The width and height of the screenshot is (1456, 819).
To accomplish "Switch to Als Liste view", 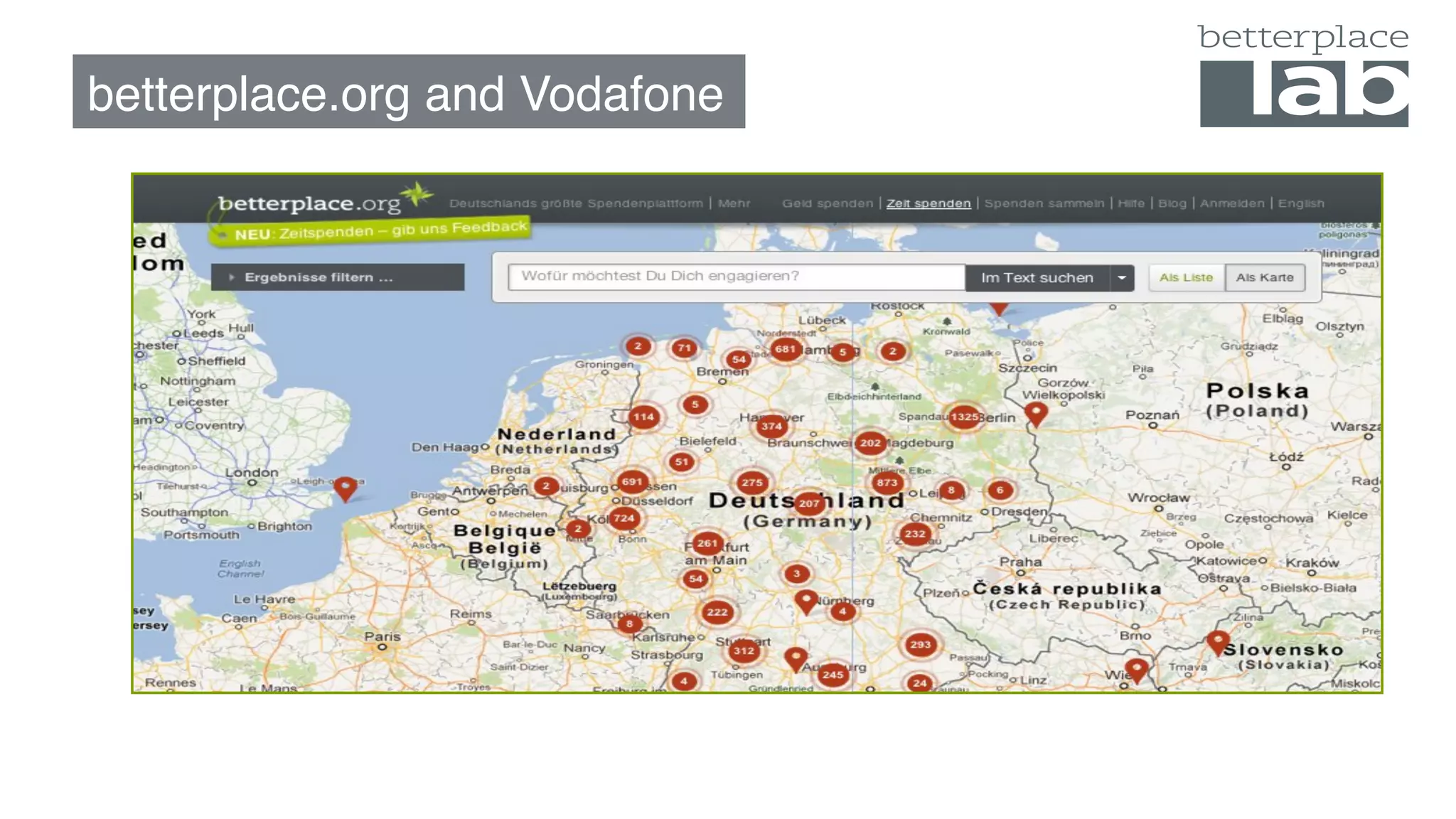I will [x=1187, y=277].
